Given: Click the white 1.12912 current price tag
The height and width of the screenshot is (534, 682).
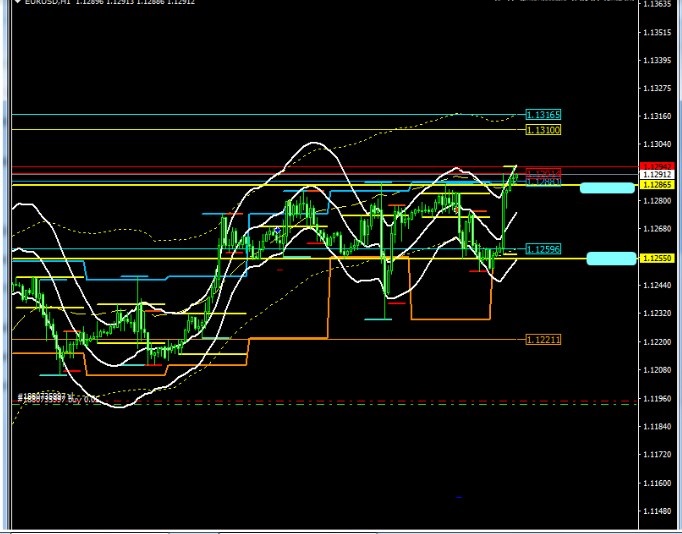Looking at the screenshot, I should click(656, 175).
